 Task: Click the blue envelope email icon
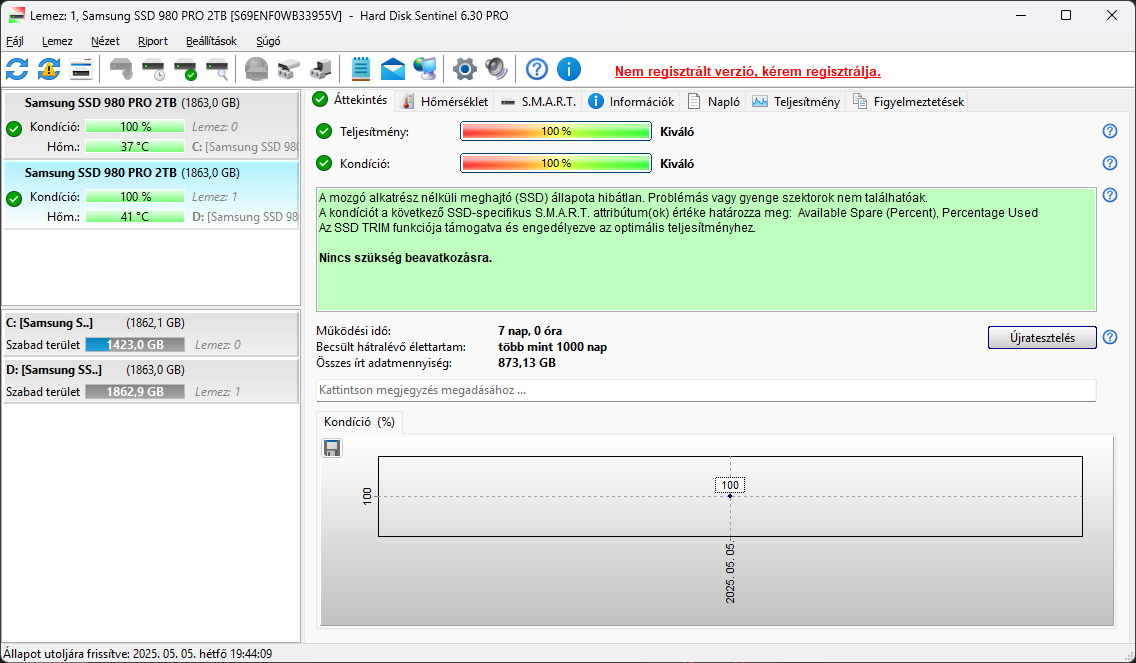click(x=393, y=69)
